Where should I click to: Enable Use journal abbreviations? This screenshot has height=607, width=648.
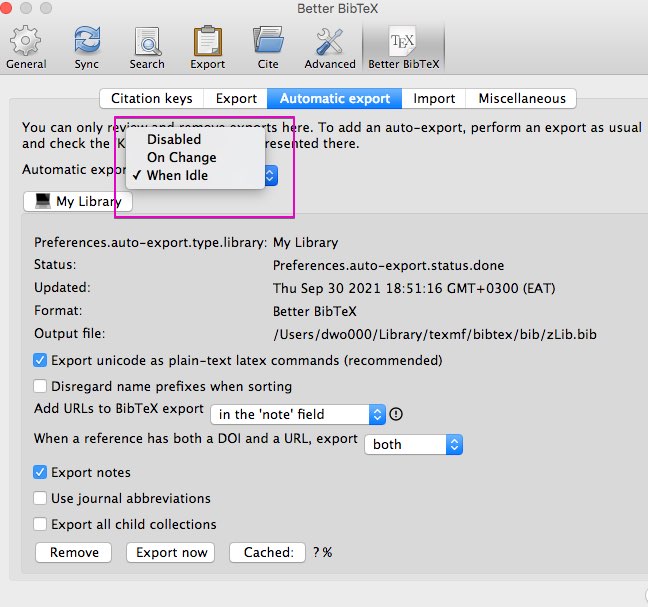pyautogui.click(x=40, y=498)
